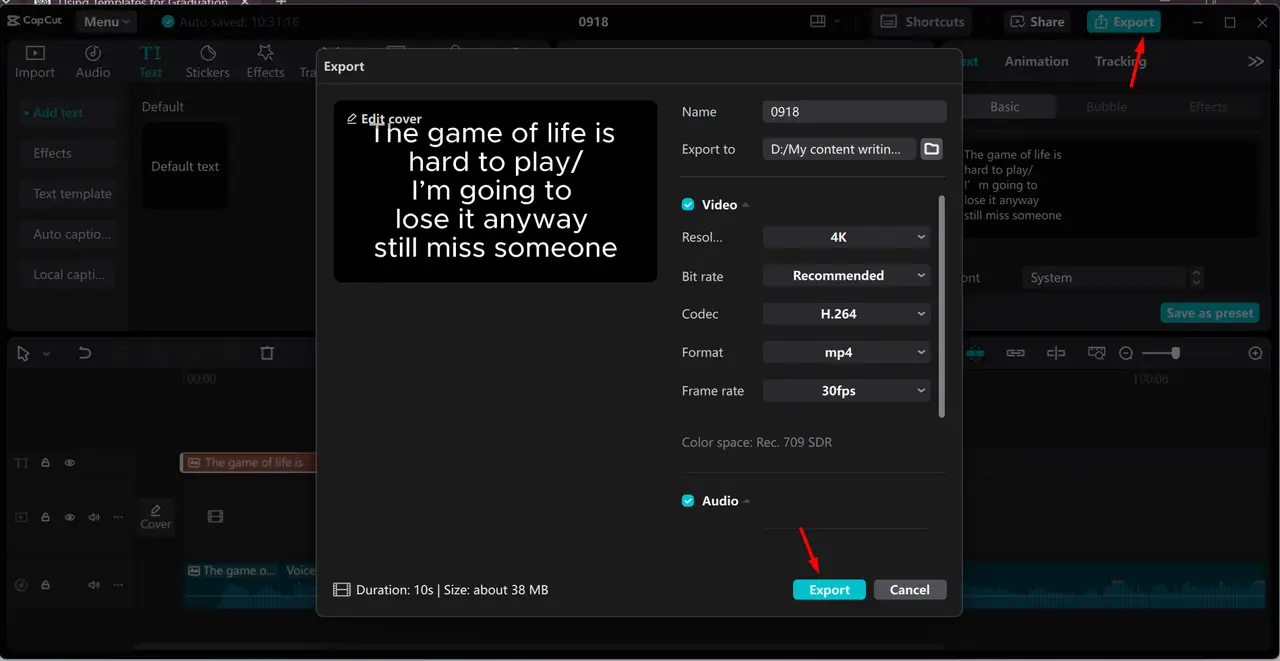
Task: Mute the audio track speaker icon
Action: point(94,585)
